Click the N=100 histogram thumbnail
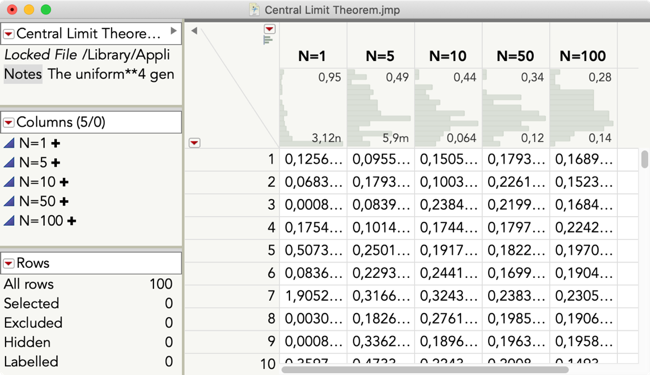This screenshot has height=375, width=650. pyautogui.click(x=583, y=108)
